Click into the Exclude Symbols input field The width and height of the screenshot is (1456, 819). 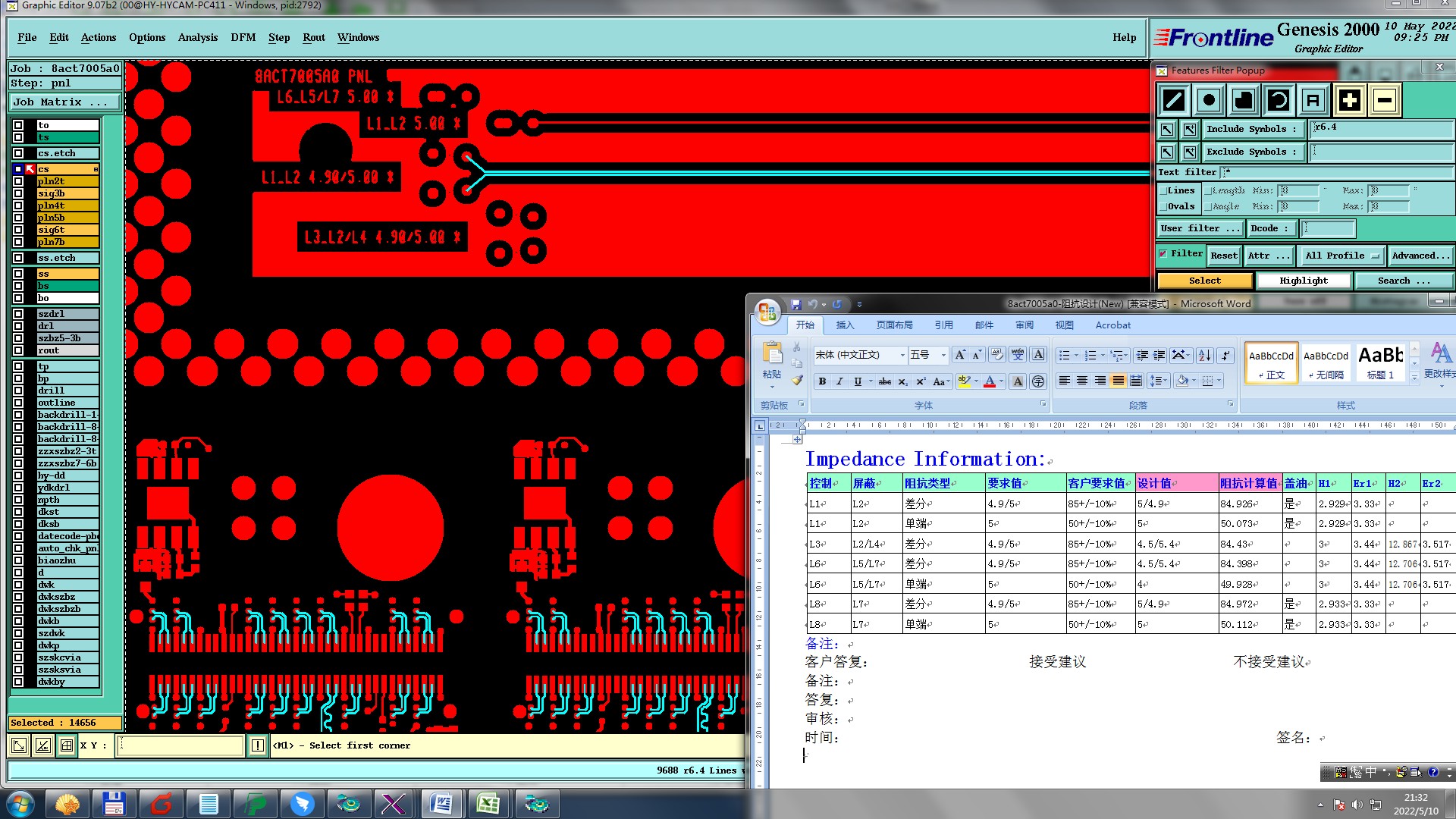point(1380,152)
